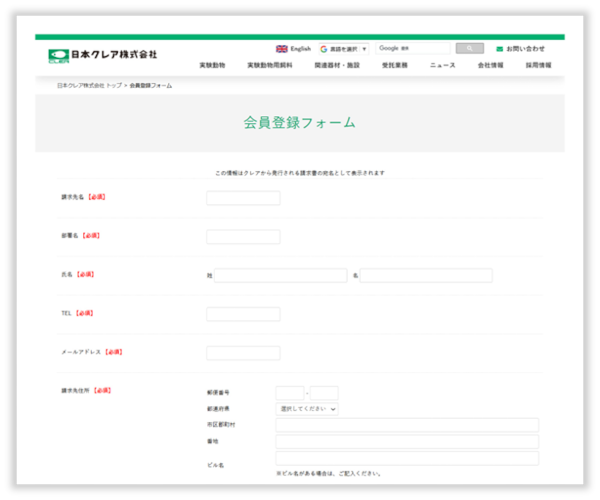Click the ※ビル名がある場合は note text
This screenshot has width=600, height=500.
(329, 474)
